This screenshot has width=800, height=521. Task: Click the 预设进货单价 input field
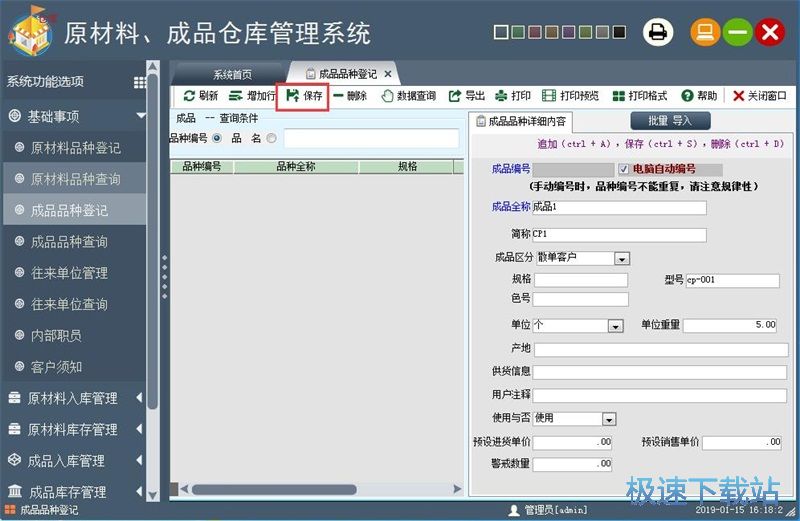(x=572, y=442)
